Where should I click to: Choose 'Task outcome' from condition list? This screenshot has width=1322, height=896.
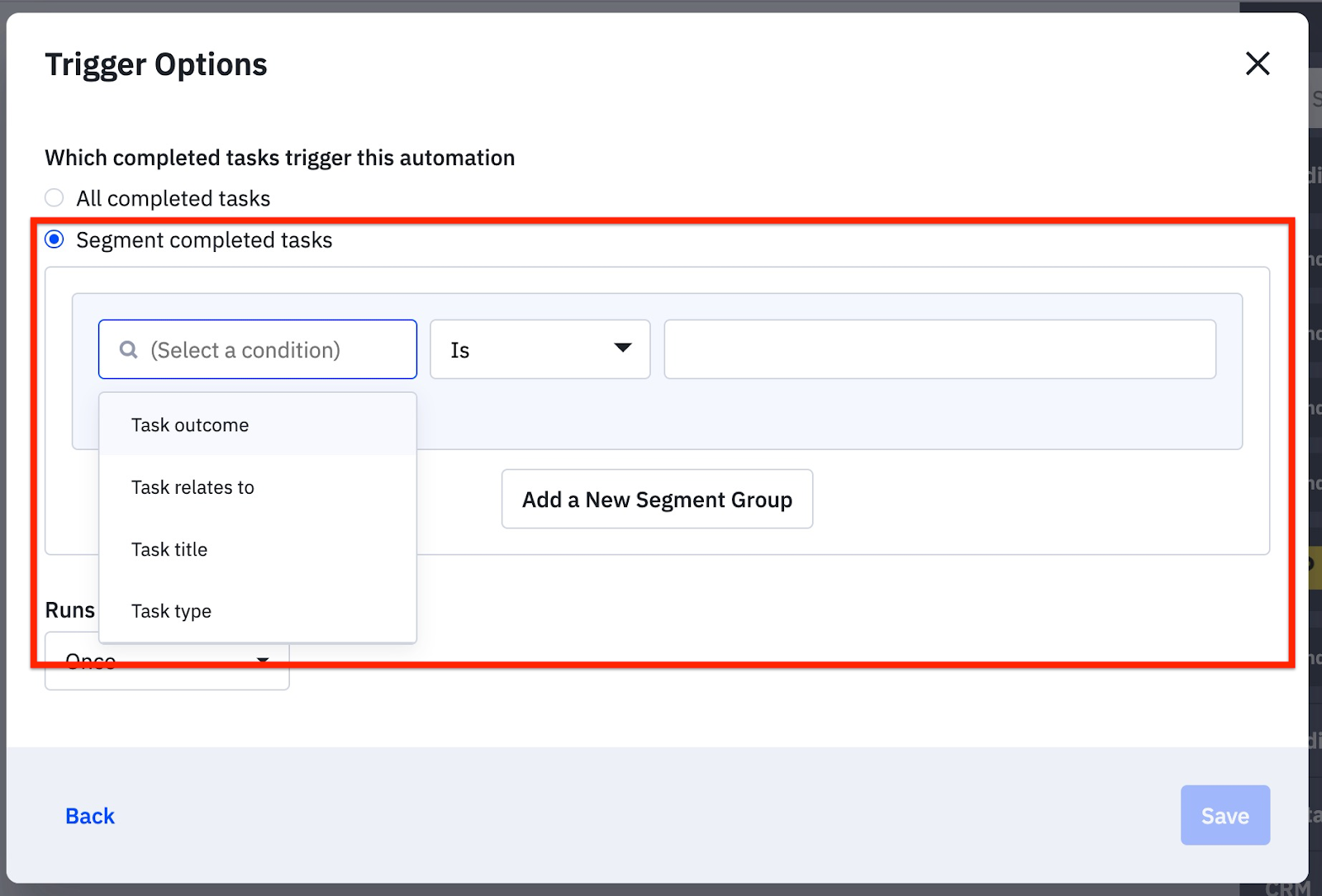tap(190, 425)
